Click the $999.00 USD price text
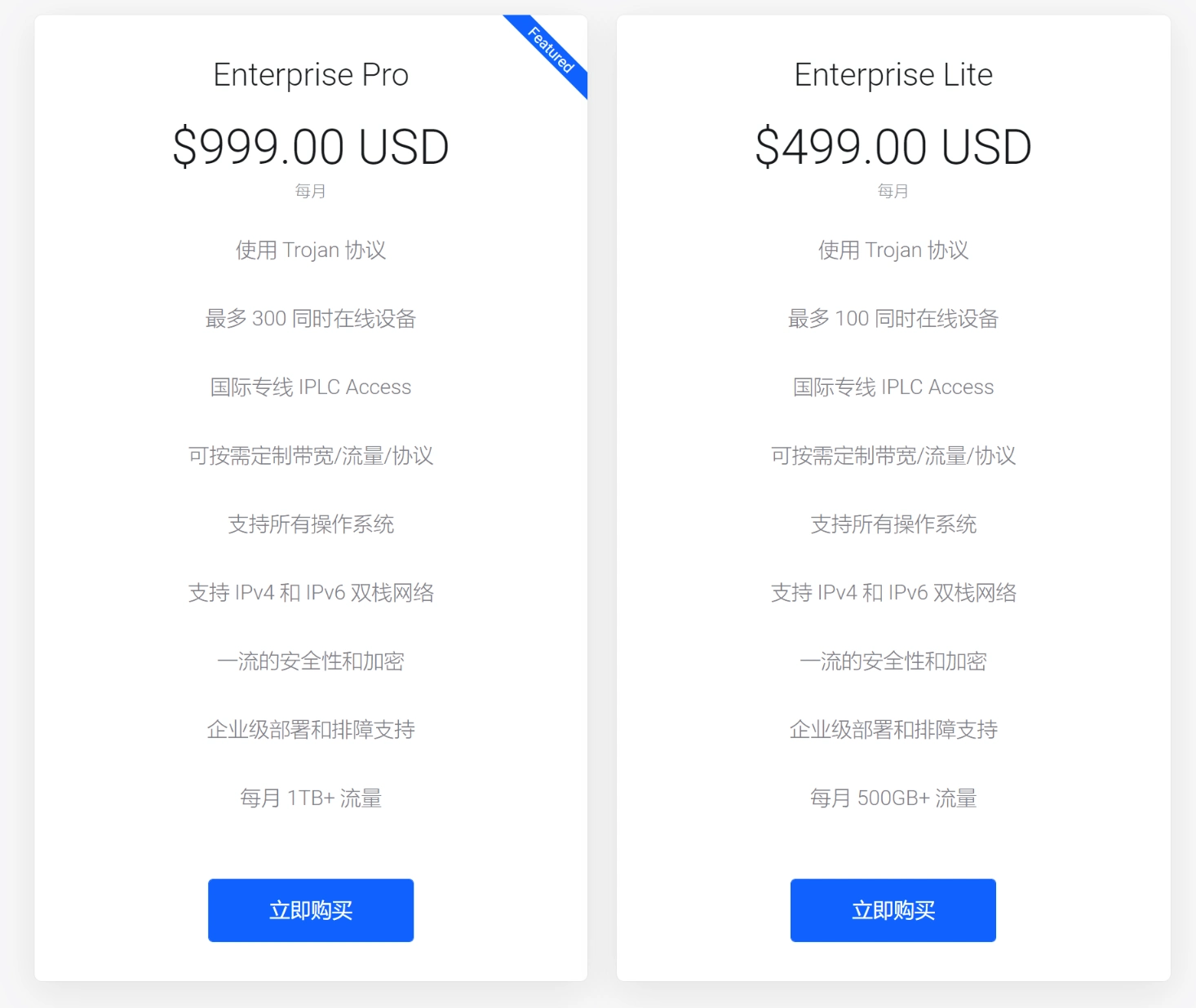The width and height of the screenshot is (1196, 1008). (x=310, y=147)
